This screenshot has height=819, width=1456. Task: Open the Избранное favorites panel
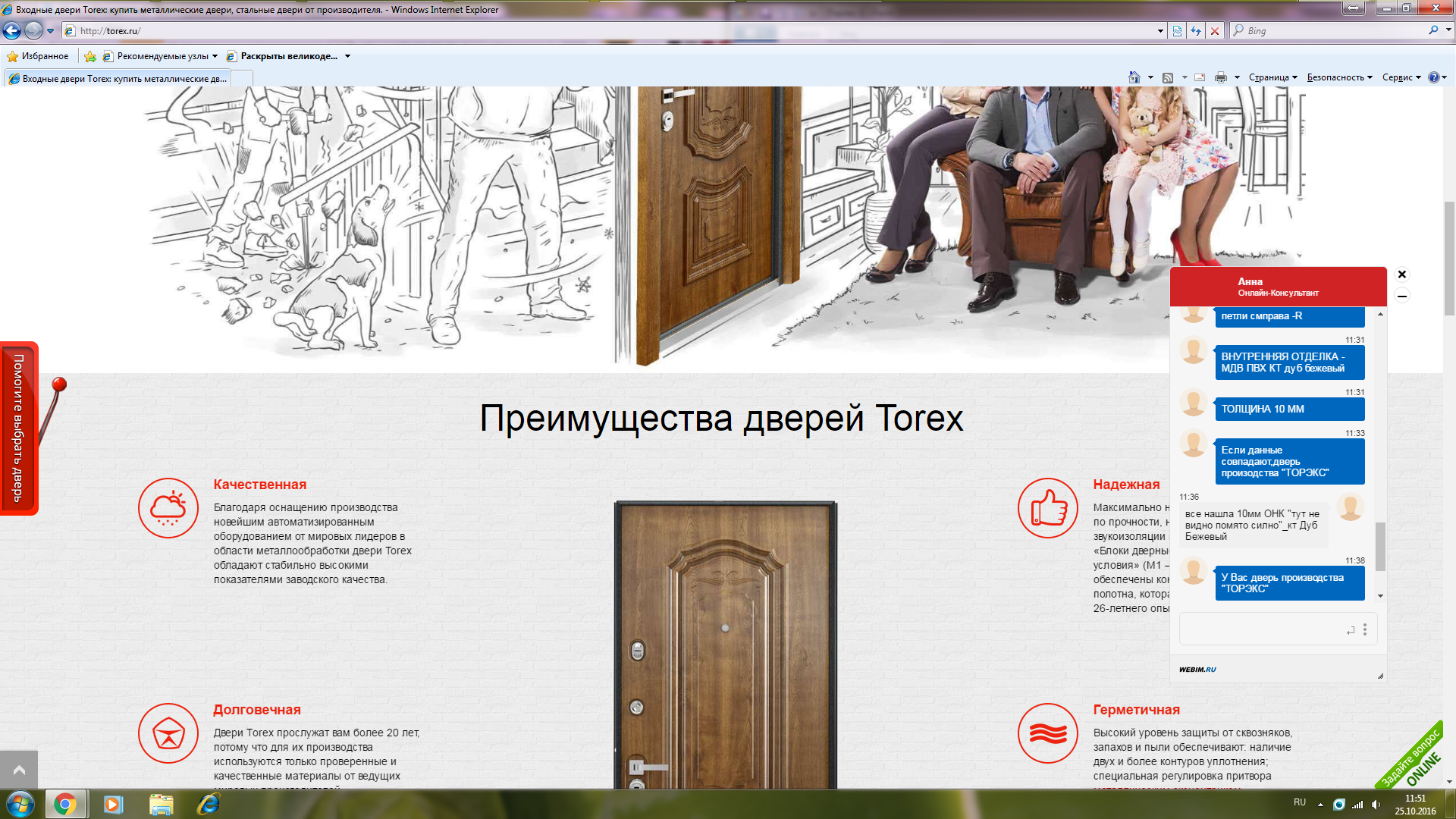[38, 56]
